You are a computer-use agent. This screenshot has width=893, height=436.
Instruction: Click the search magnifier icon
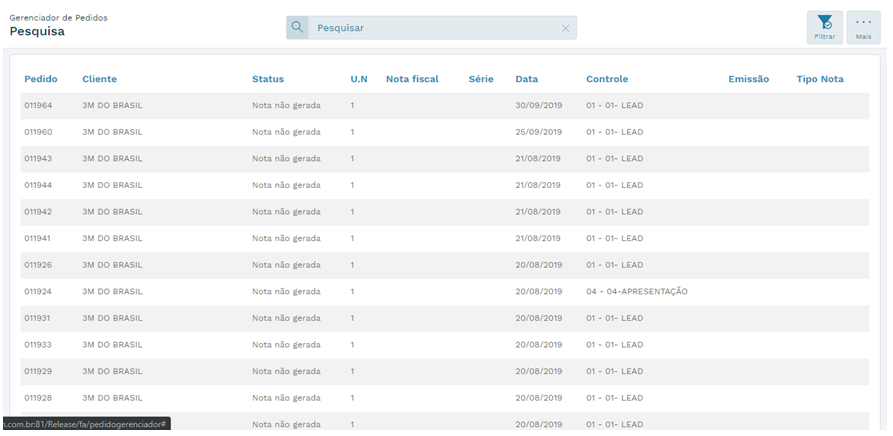pyautogui.click(x=297, y=27)
